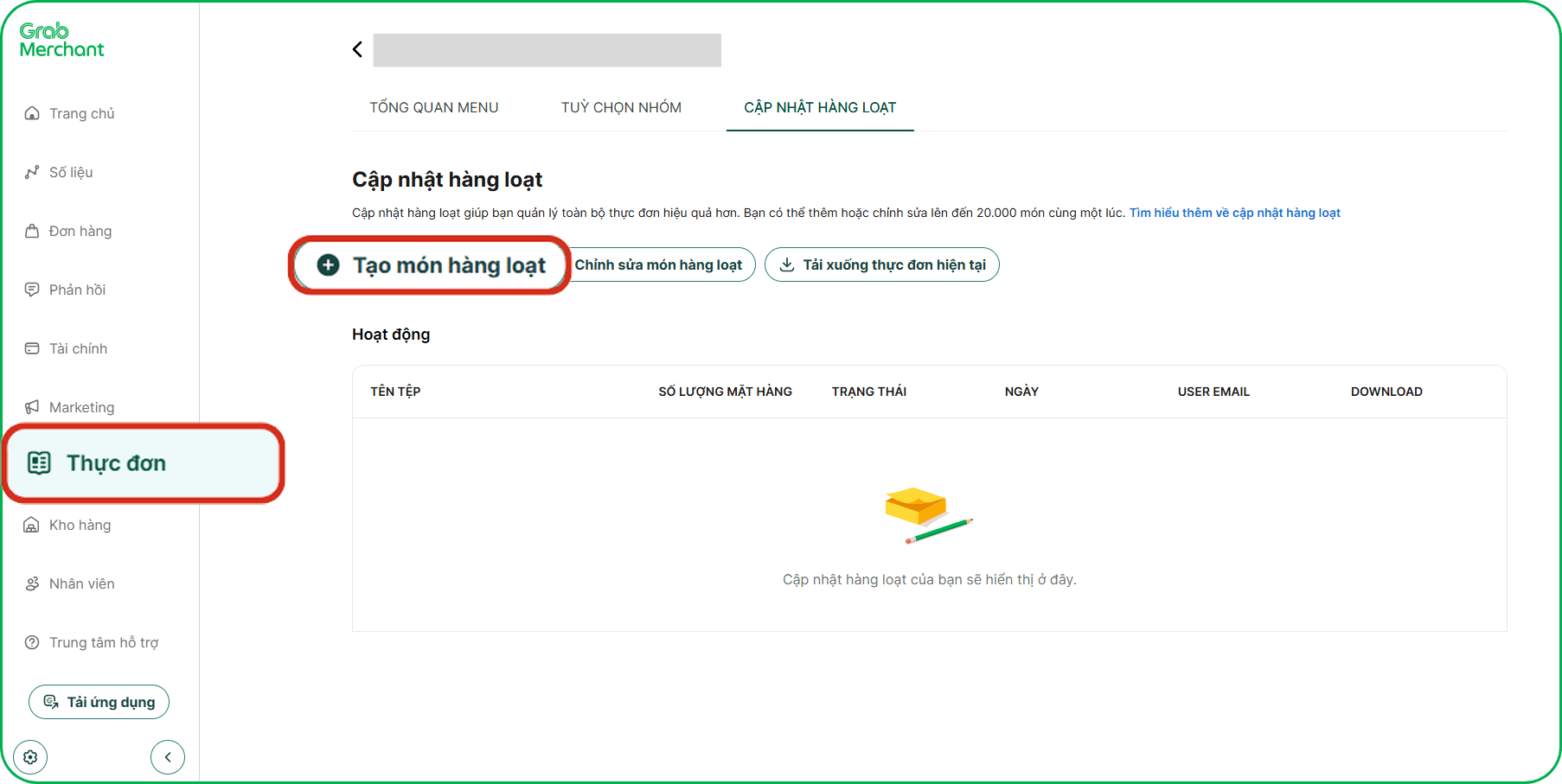Open Marketing megaphone icon
Image resolution: width=1562 pixels, height=784 pixels.
click(x=32, y=407)
